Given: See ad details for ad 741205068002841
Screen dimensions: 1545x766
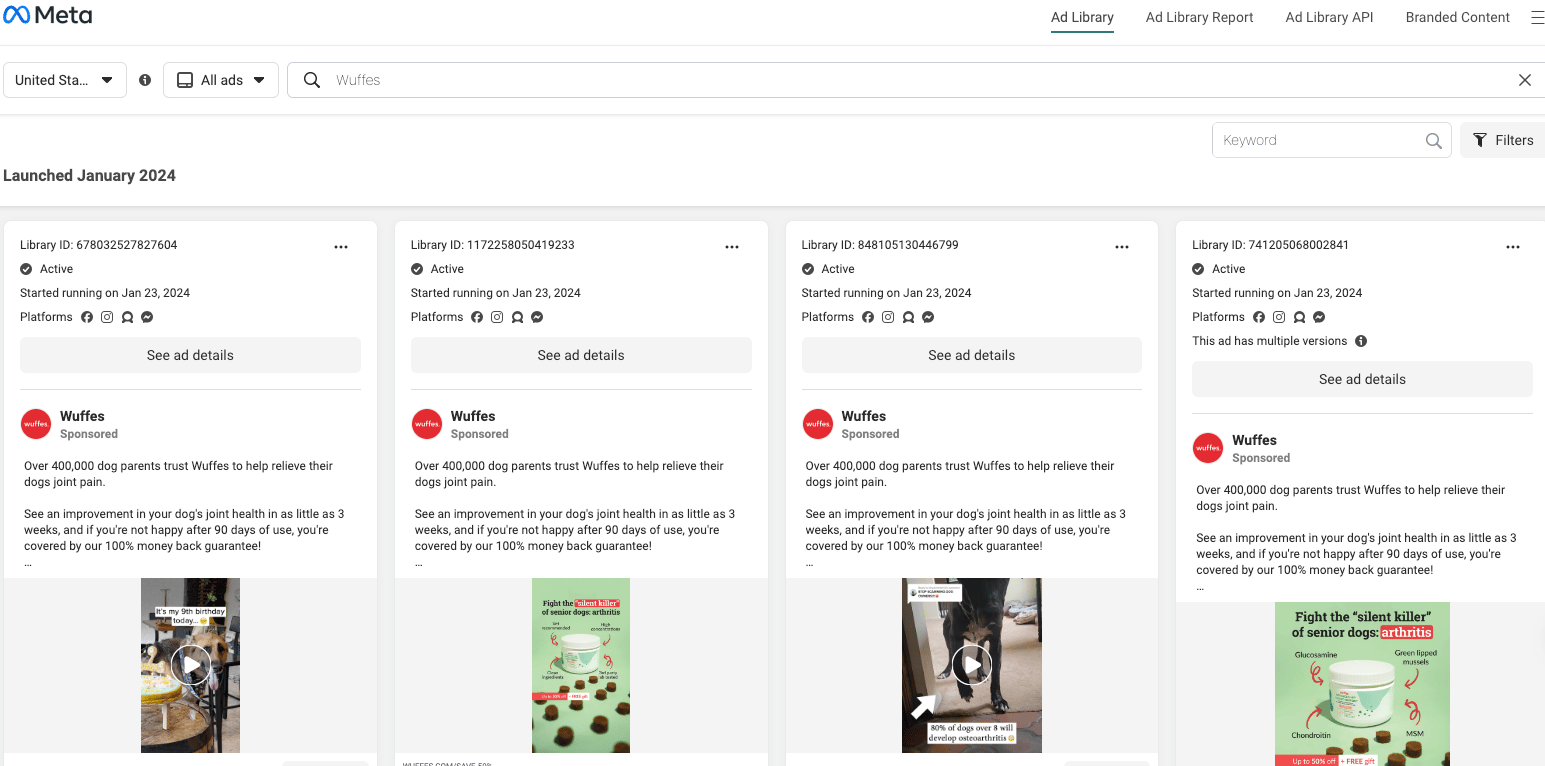Looking at the screenshot, I should click(x=1362, y=379).
